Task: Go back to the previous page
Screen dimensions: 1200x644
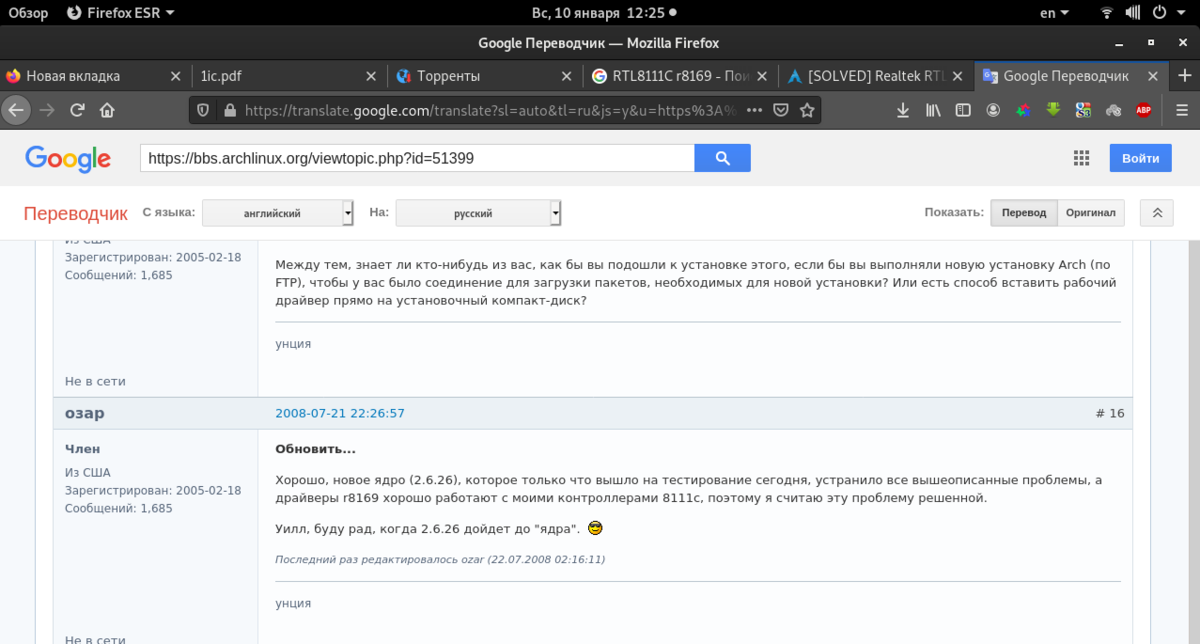Action: 16,110
